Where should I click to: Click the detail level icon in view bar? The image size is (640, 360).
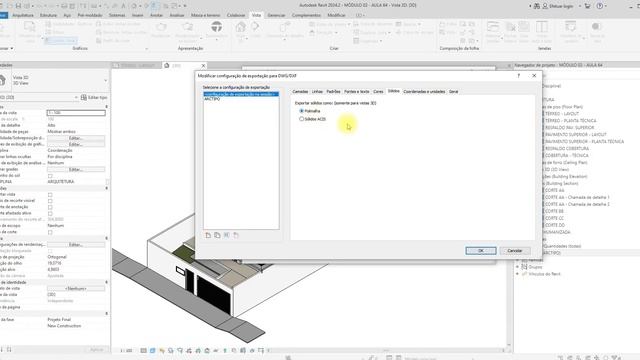click(144, 351)
